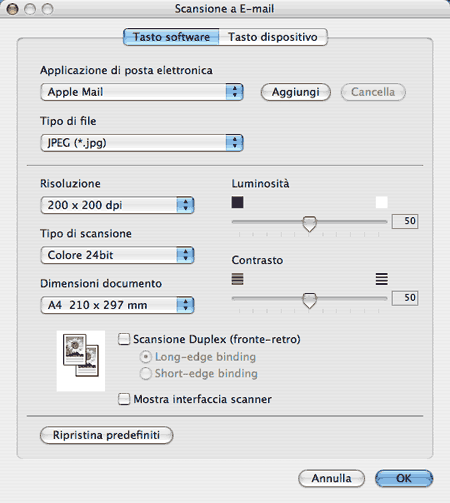Open the A4 document size dropdown
This screenshot has height=503, width=450.
click(x=117, y=305)
